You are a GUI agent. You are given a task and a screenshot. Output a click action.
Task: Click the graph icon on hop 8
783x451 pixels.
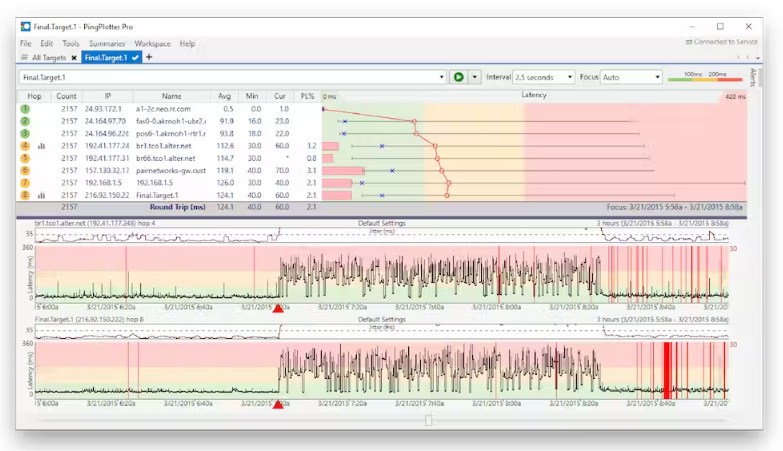click(x=42, y=195)
